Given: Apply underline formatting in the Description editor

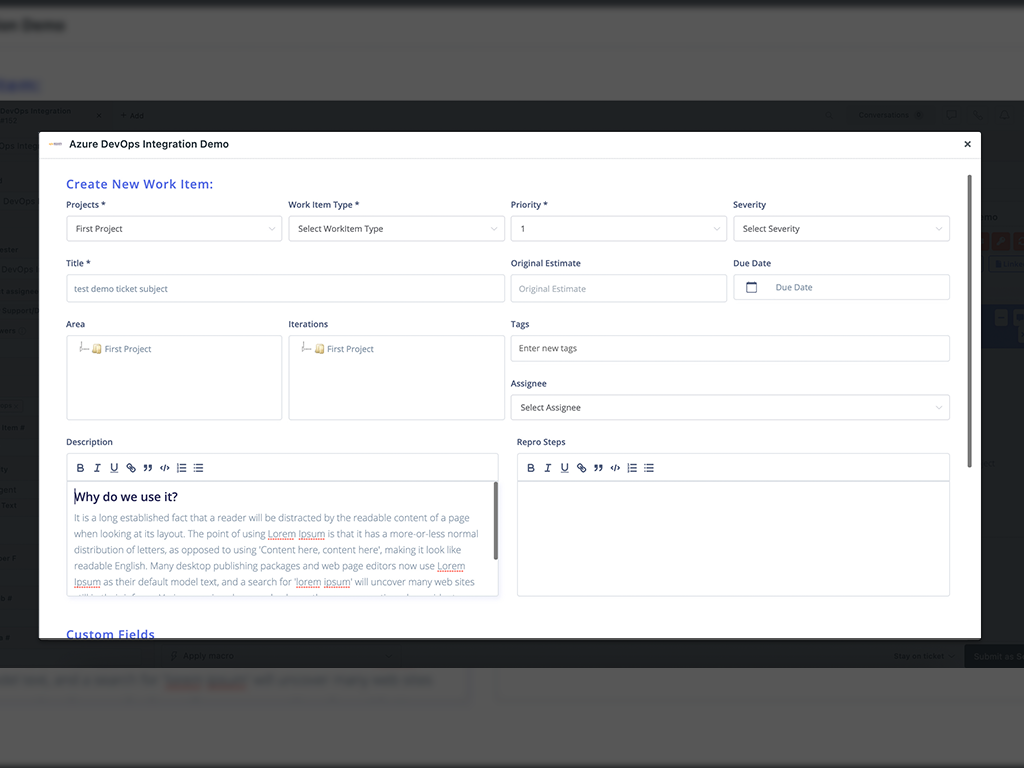Looking at the screenshot, I should click(x=114, y=467).
